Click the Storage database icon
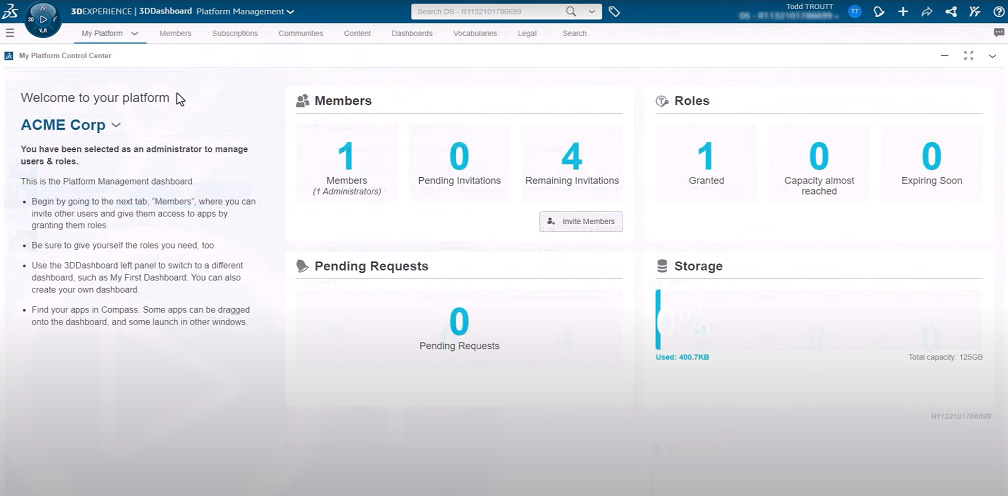 (662, 266)
